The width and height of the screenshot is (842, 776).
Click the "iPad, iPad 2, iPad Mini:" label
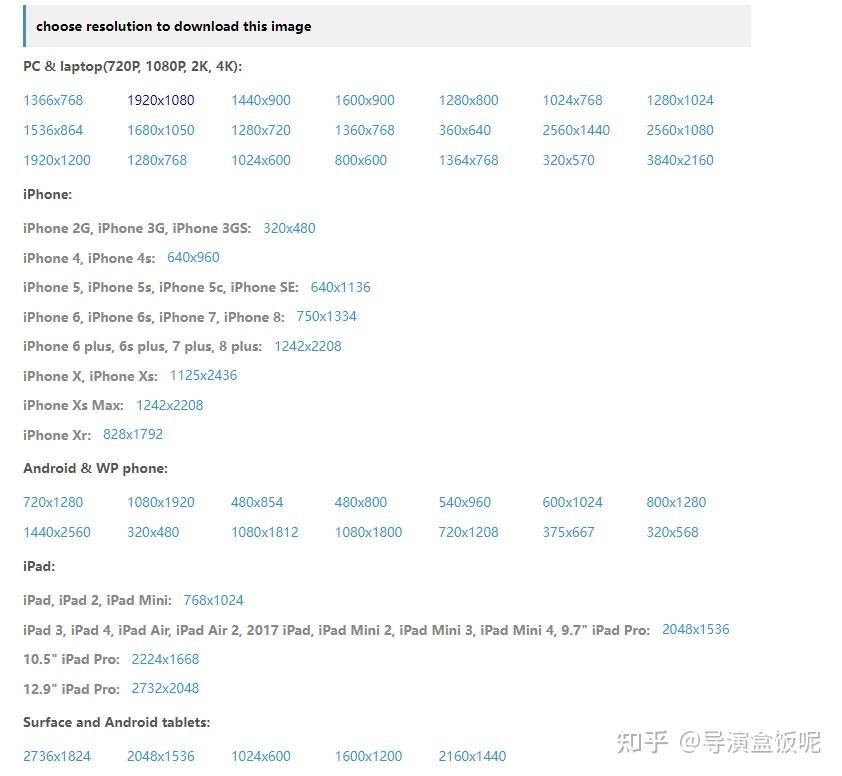pos(97,600)
